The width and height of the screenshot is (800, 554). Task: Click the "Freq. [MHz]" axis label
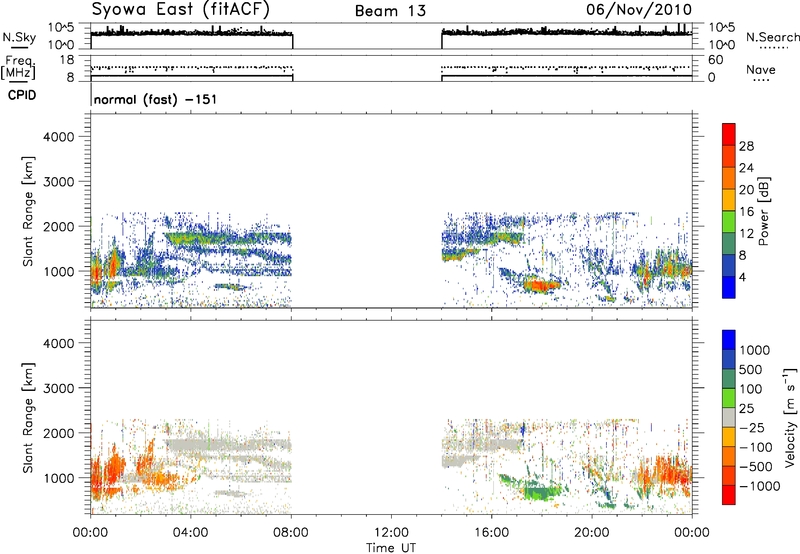pyautogui.click(x=18, y=67)
